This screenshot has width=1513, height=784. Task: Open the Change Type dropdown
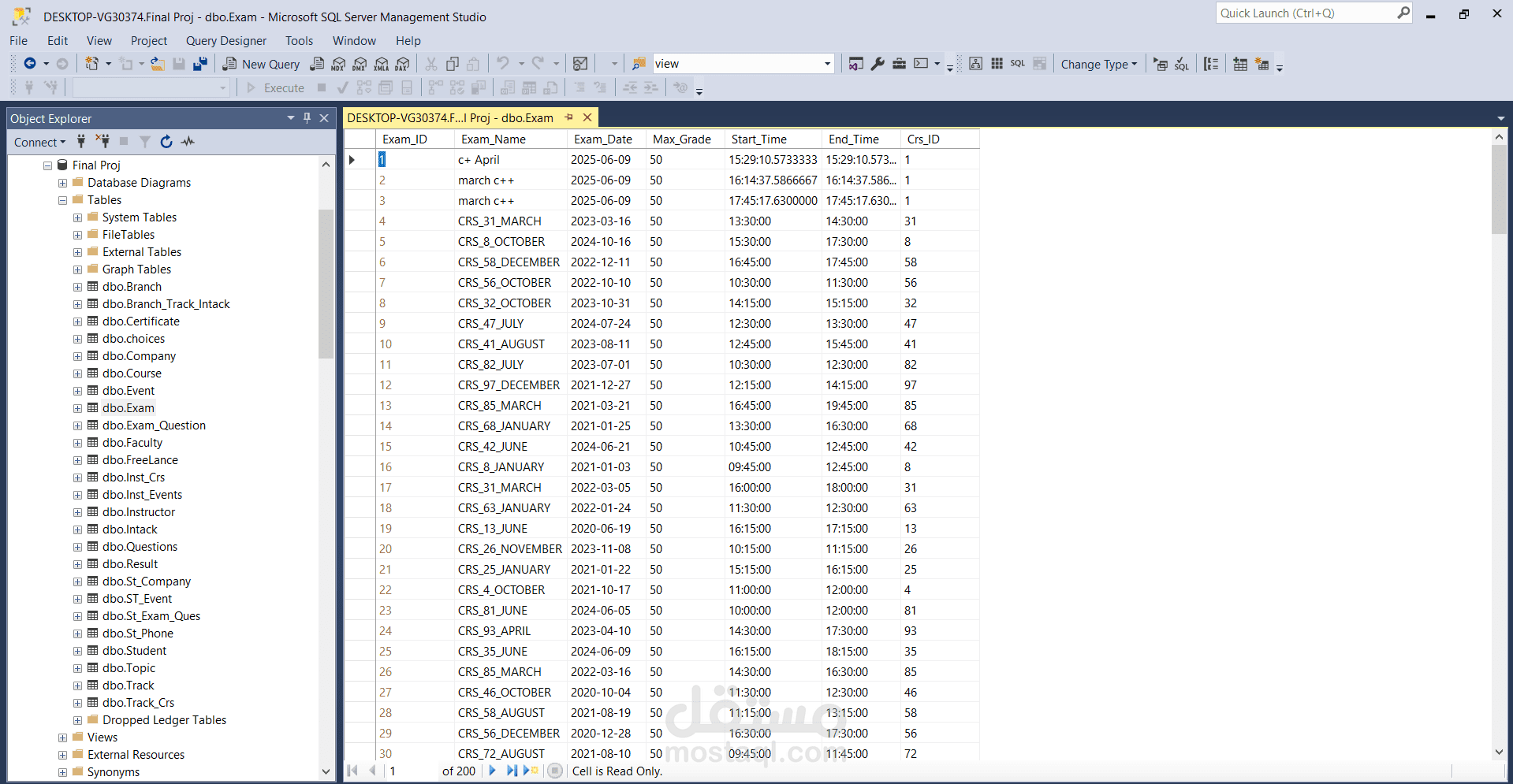click(x=1099, y=64)
